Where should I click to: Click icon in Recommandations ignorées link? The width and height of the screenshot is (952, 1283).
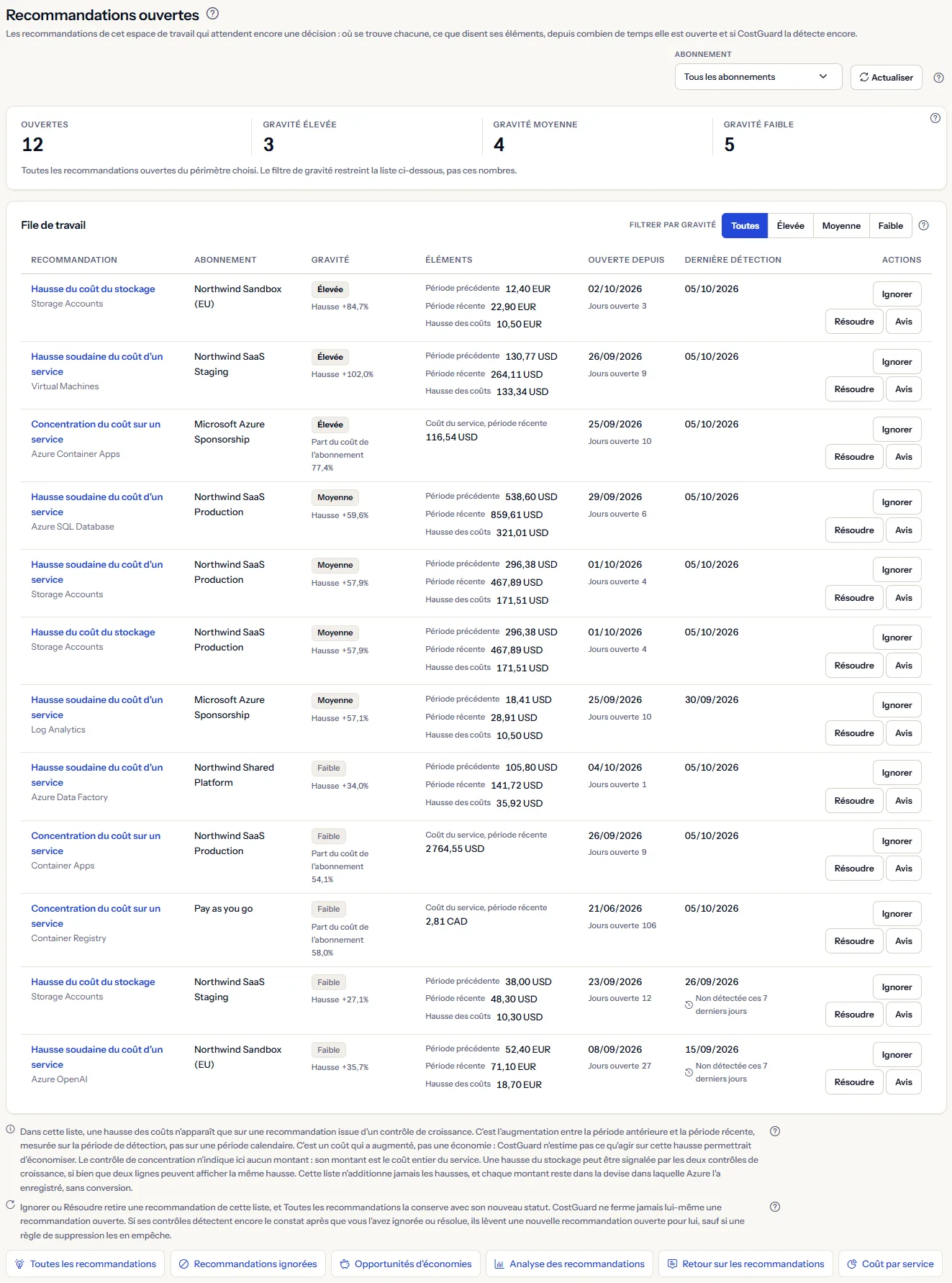pos(183,1264)
